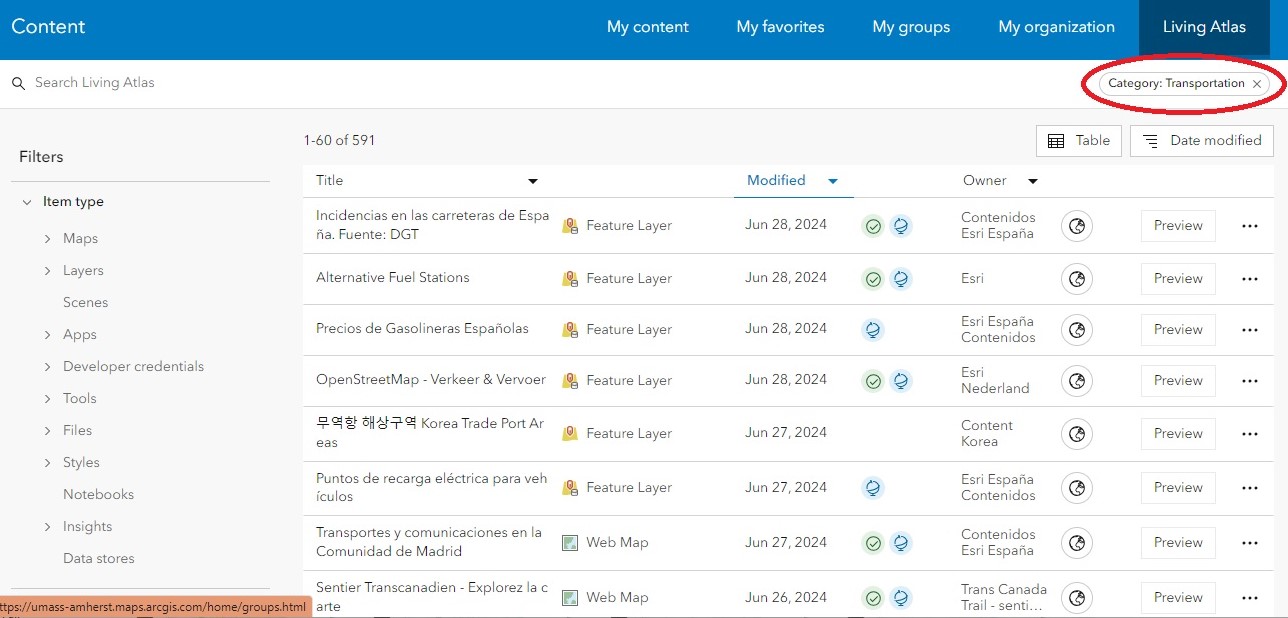The width and height of the screenshot is (1288, 618).
Task: Open more options for Puntos de recarga
Action: (1249, 488)
